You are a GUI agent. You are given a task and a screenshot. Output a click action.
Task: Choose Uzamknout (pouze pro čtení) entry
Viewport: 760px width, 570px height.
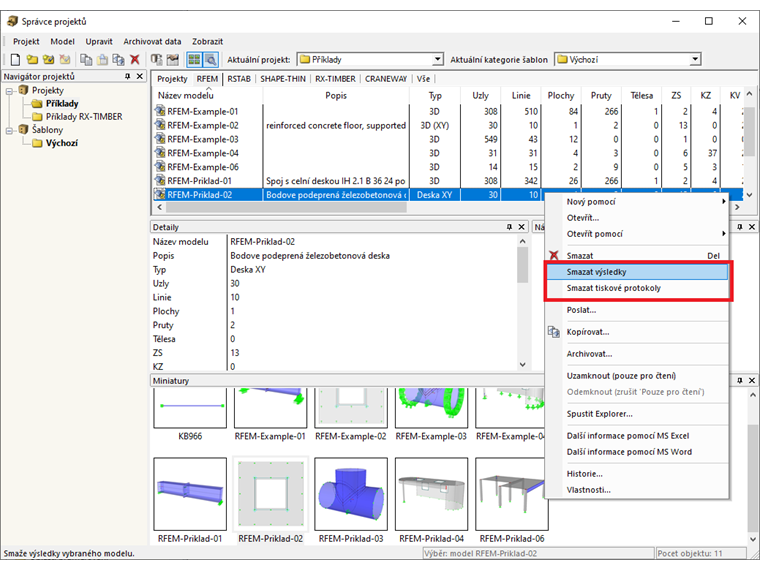coord(637,376)
